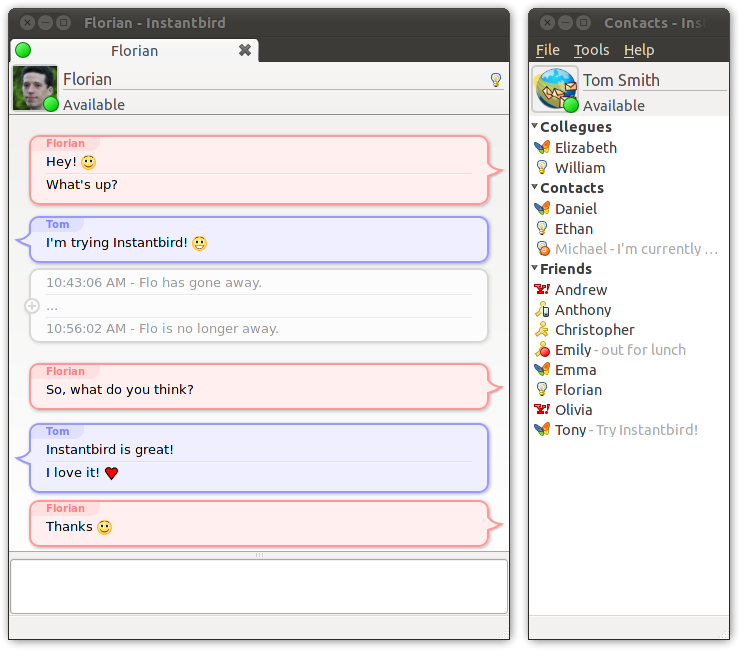Click the Available status text under Tom Smith
Screen dimensions: 740x650
[x=614, y=105]
